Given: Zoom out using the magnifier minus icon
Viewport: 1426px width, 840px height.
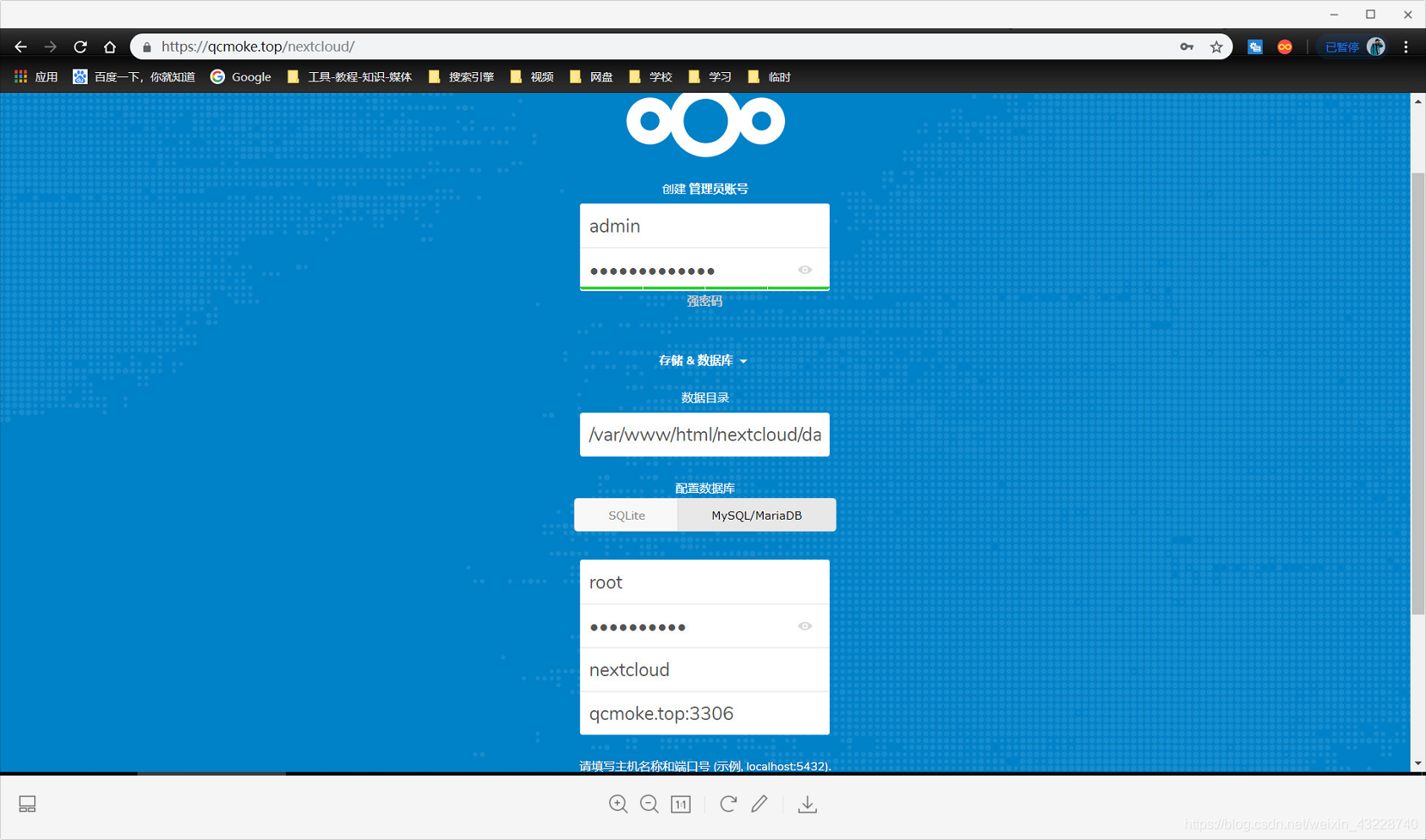Looking at the screenshot, I should click(649, 804).
